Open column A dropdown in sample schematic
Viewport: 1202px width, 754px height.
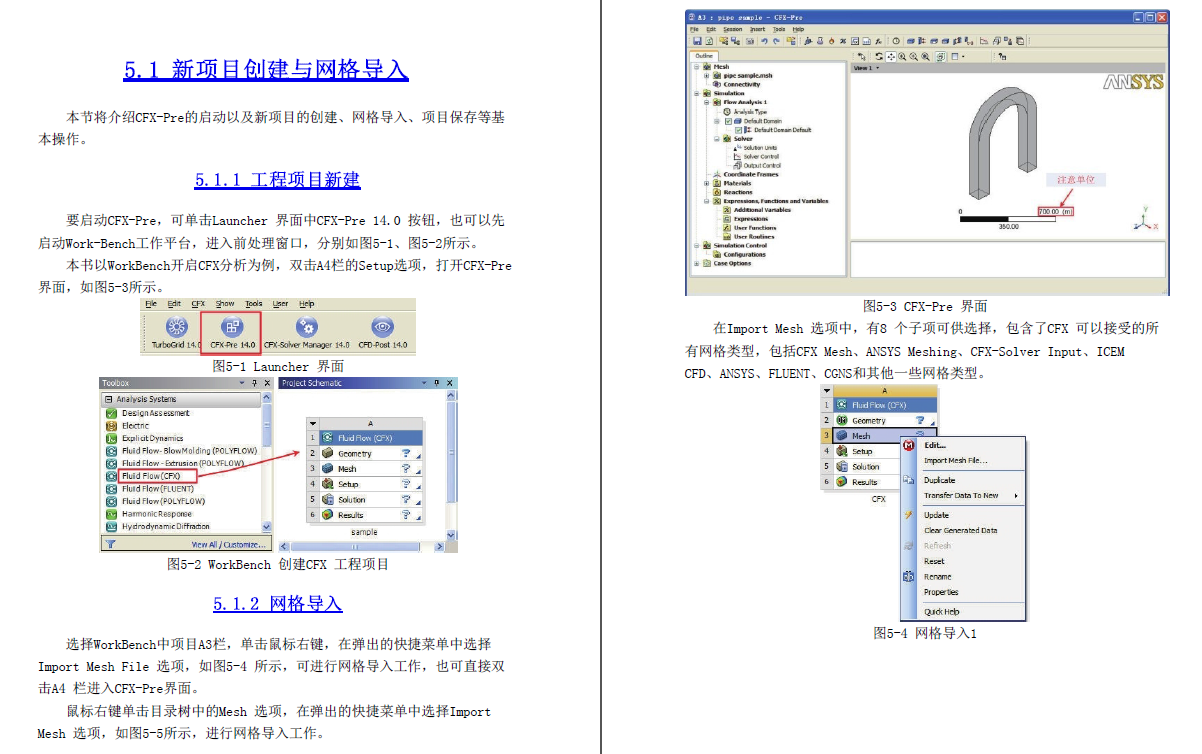point(313,424)
